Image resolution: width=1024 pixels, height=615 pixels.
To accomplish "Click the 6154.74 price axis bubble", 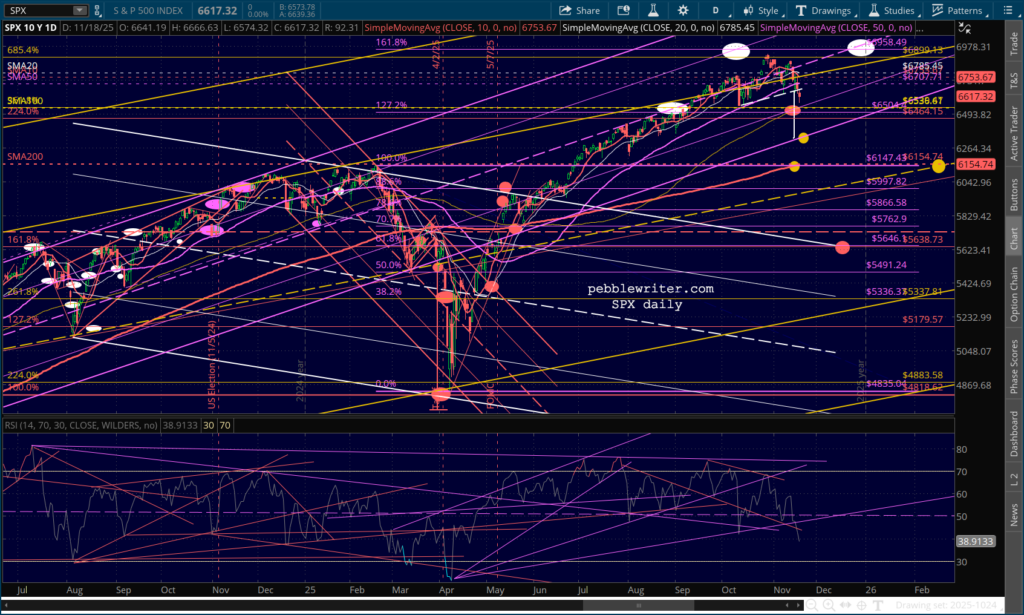I will 976,165.
